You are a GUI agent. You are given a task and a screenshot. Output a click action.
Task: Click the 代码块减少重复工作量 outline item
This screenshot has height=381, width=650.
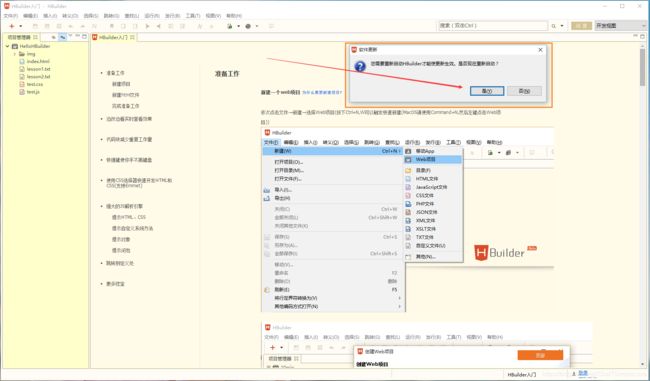point(129,139)
